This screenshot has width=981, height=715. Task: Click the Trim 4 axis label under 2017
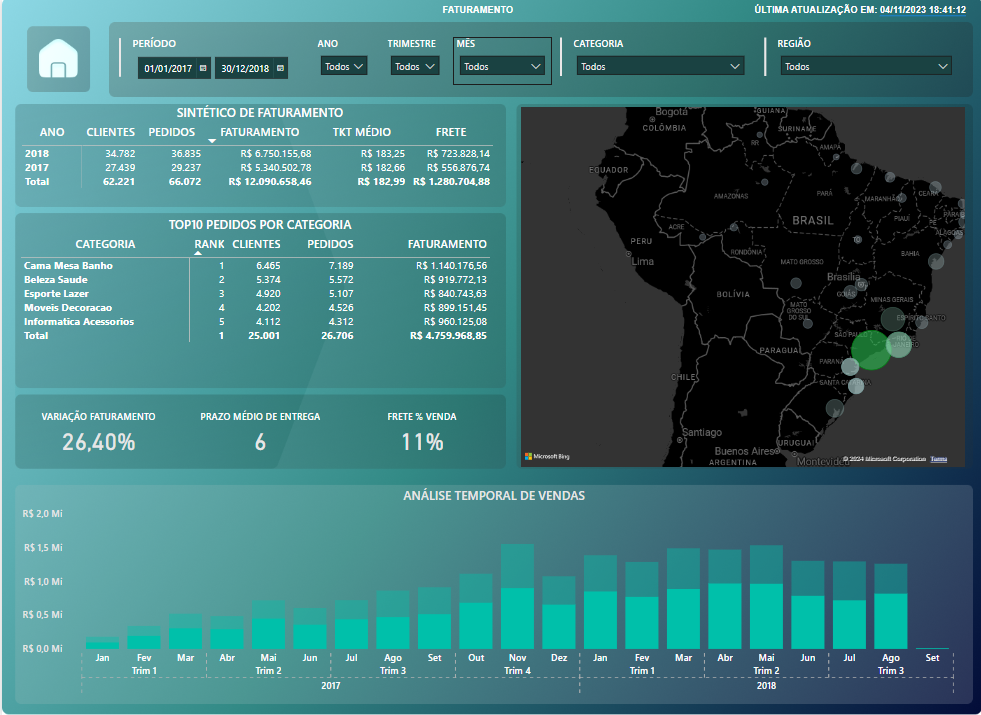[x=517, y=671]
